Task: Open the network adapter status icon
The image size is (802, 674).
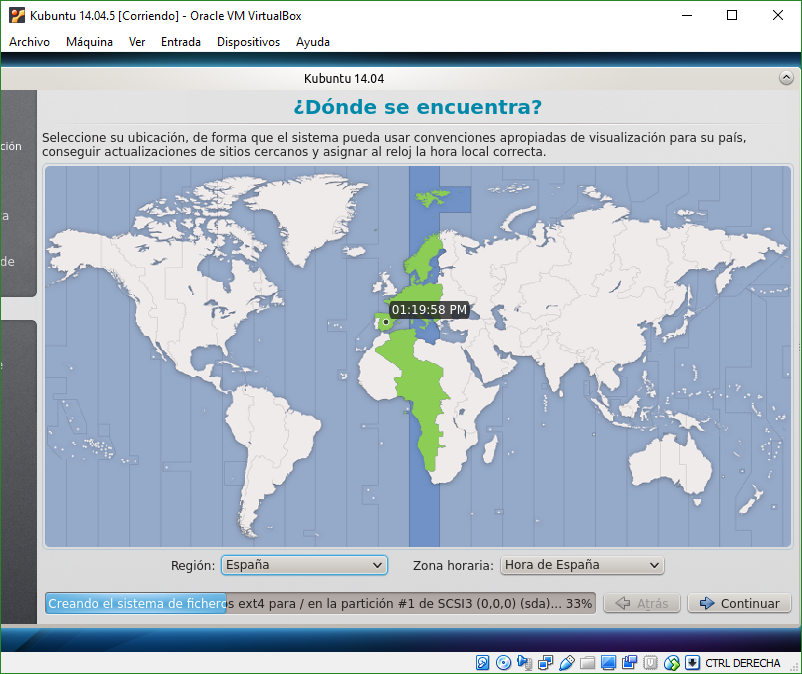Action: click(545, 662)
